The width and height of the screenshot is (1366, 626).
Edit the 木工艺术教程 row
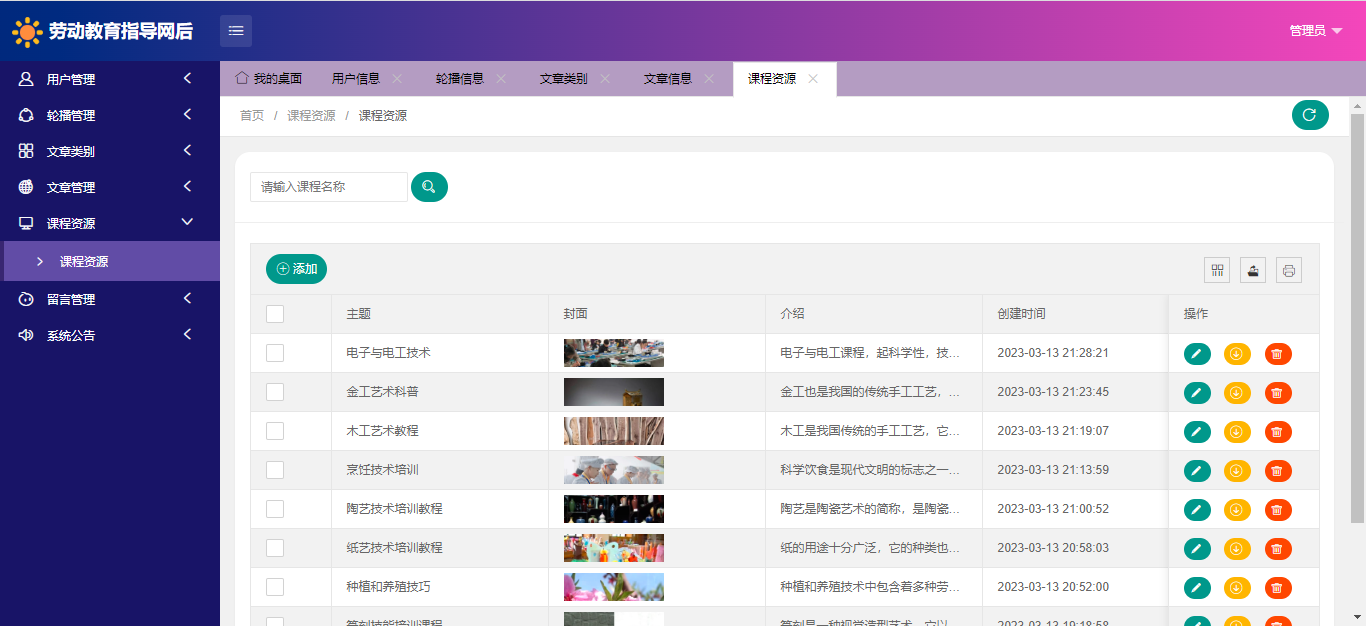[1197, 432]
